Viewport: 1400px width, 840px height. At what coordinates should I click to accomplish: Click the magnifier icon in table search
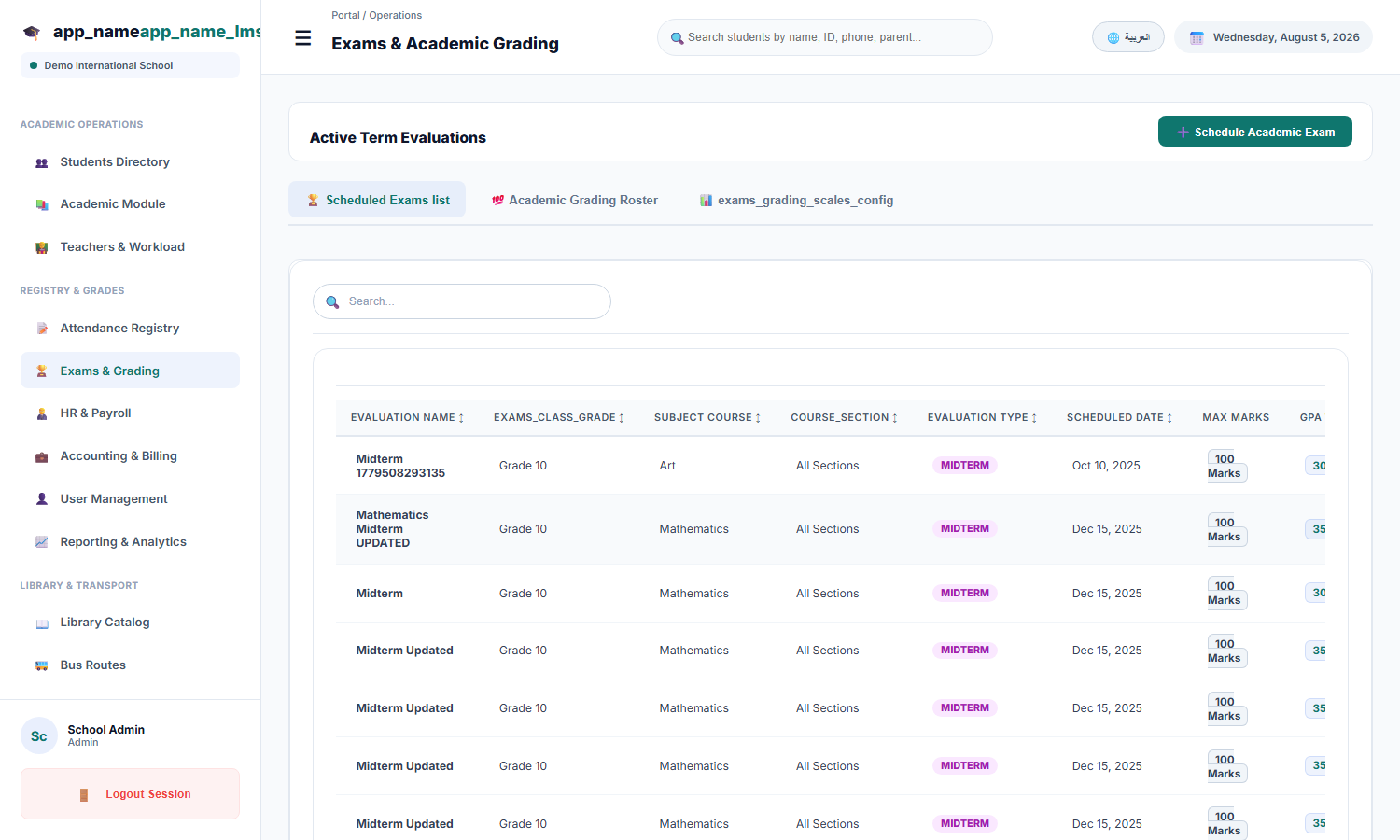tap(332, 302)
